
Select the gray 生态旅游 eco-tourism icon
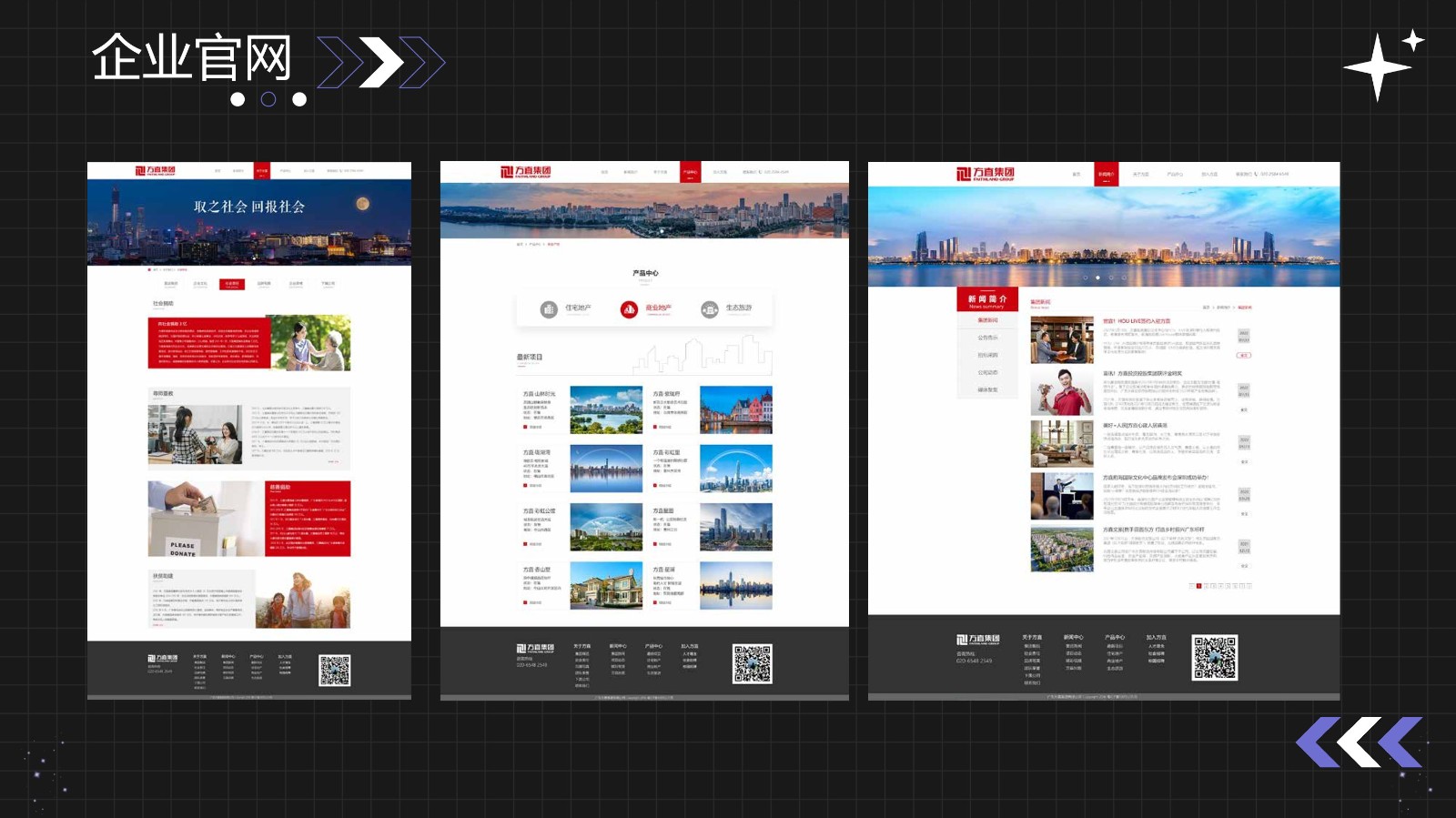tap(710, 309)
